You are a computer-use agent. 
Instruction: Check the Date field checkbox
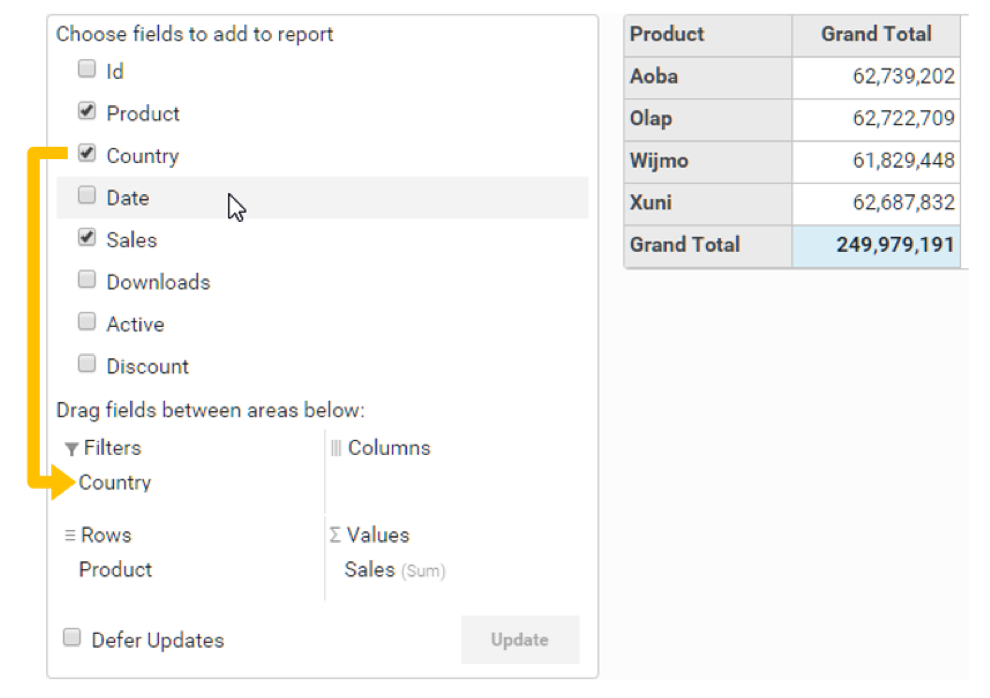[87, 195]
